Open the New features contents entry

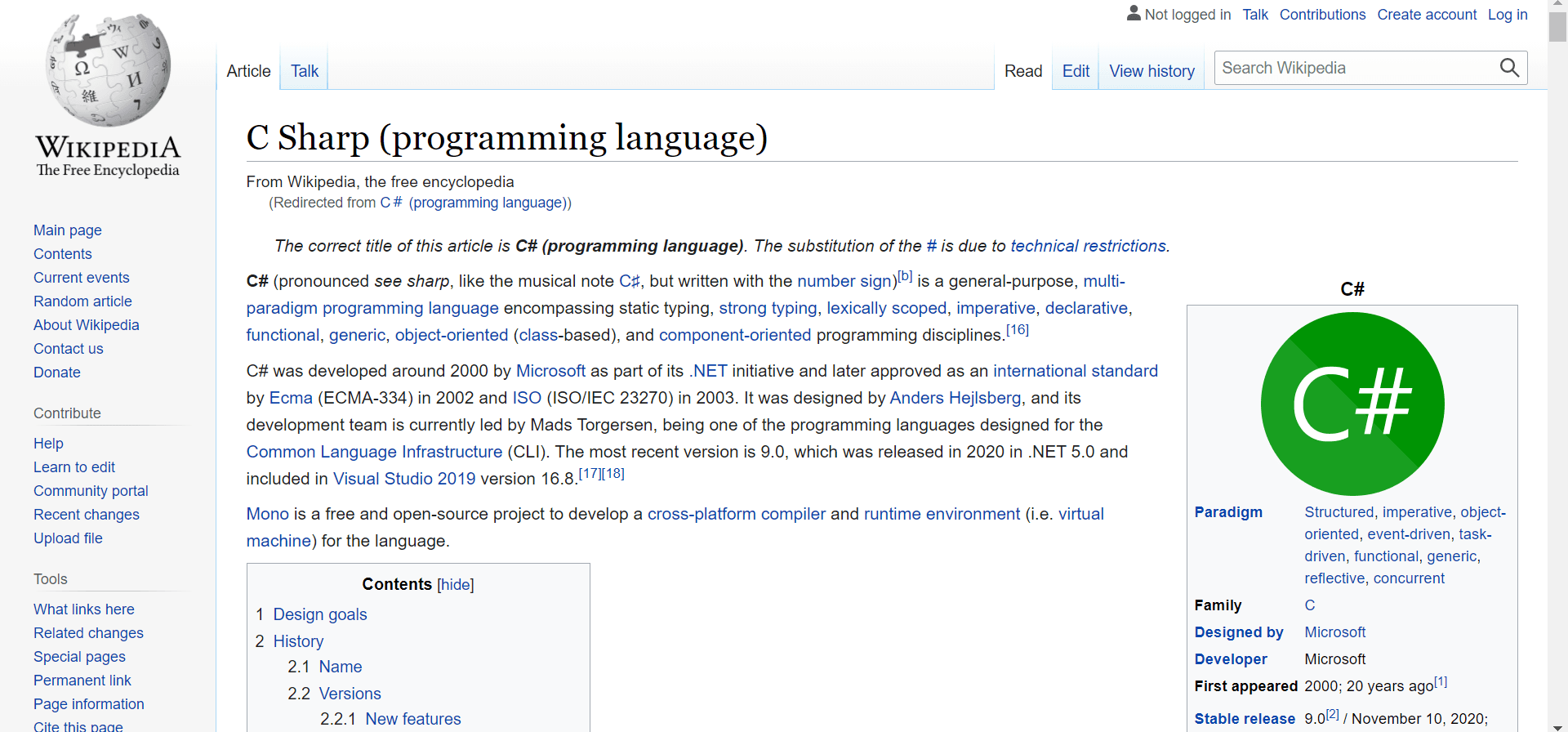click(x=413, y=719)
